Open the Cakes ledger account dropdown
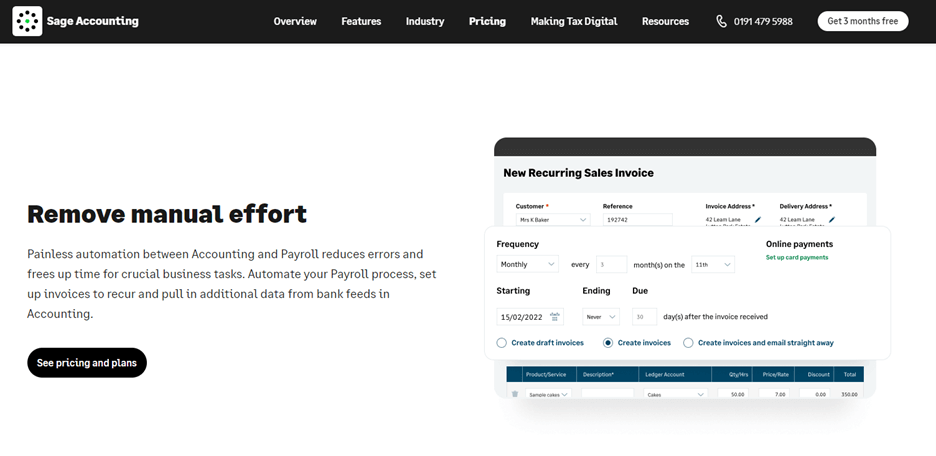Screen dimensions: 936x456 [x=676, y=395]
